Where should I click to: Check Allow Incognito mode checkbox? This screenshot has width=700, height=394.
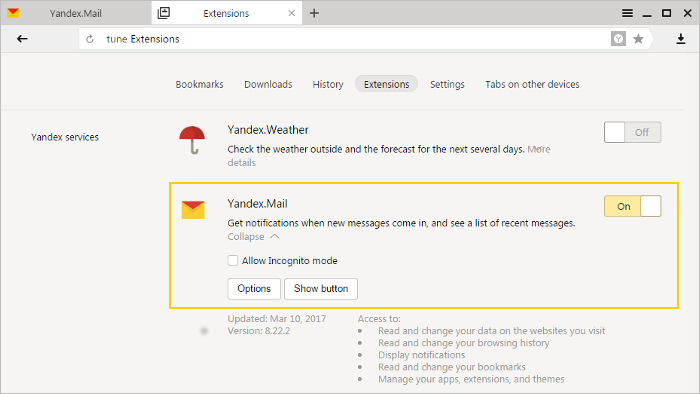coord(233,261)
